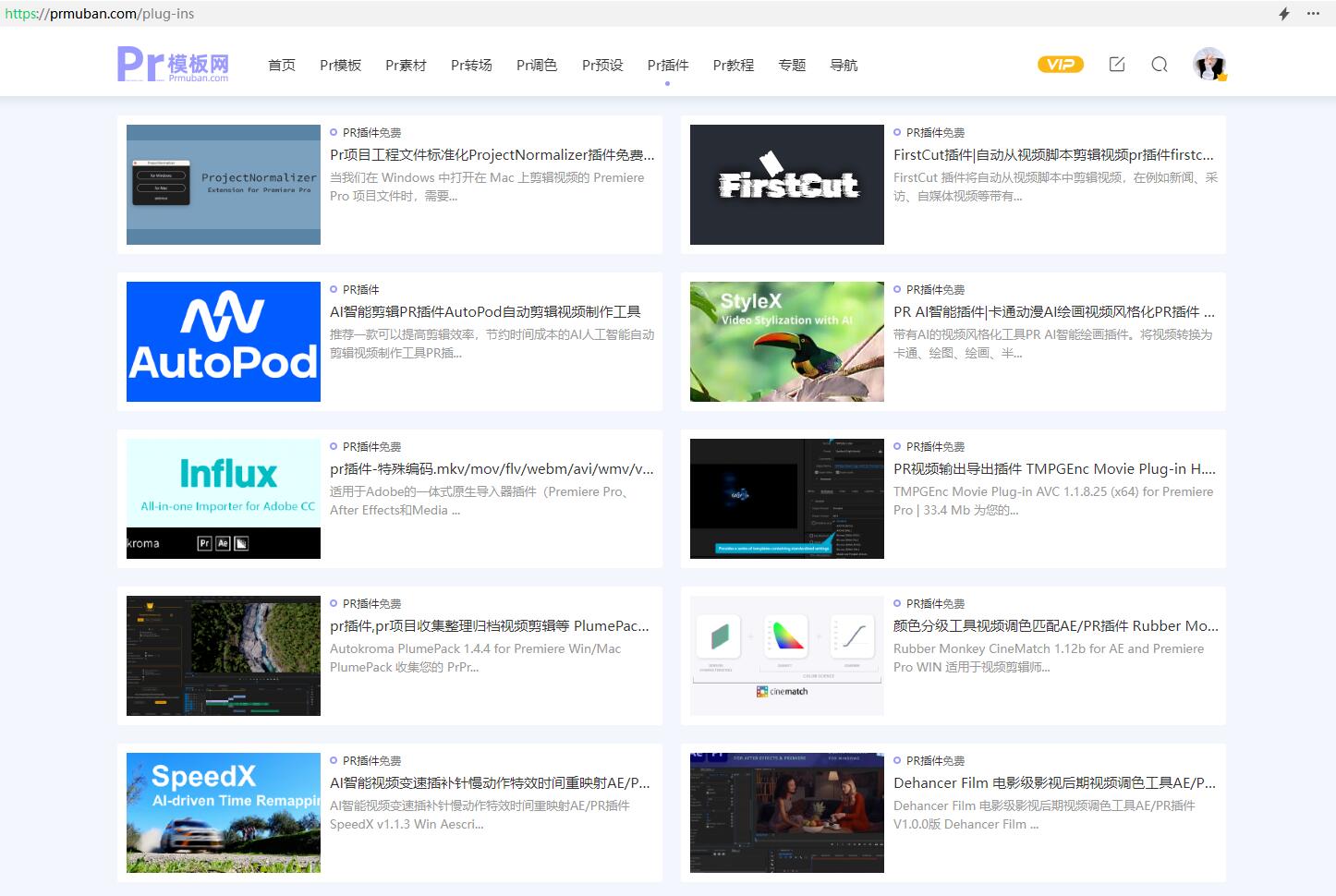Click the edit/compose post icon
The width and height of the screenshot is (1336, 896).
click(x=1117, y=65)
